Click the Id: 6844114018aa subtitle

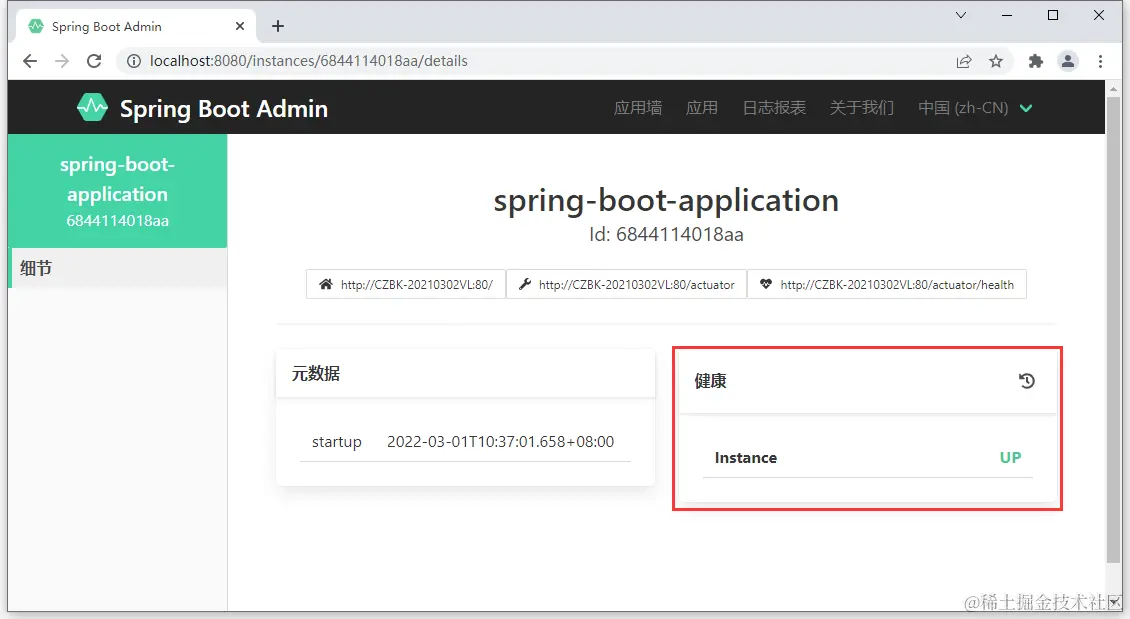[x=666, y=235]
